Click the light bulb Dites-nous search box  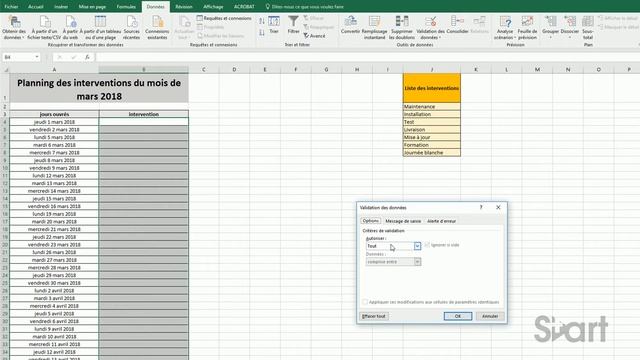tap(304, 7)
